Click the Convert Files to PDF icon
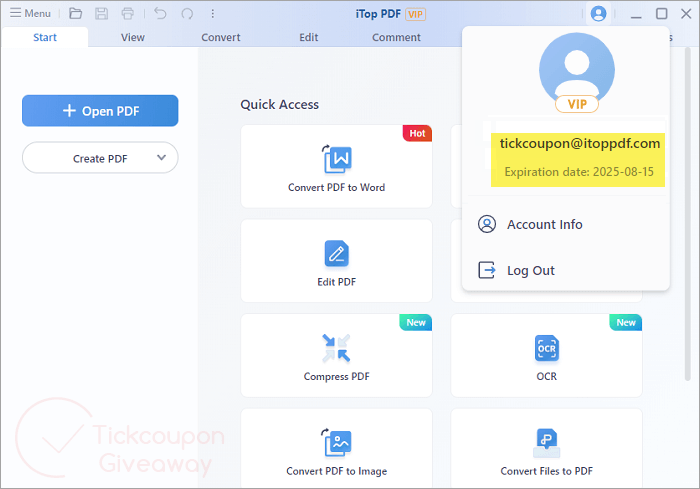700x489 pixels. point(546,443)
